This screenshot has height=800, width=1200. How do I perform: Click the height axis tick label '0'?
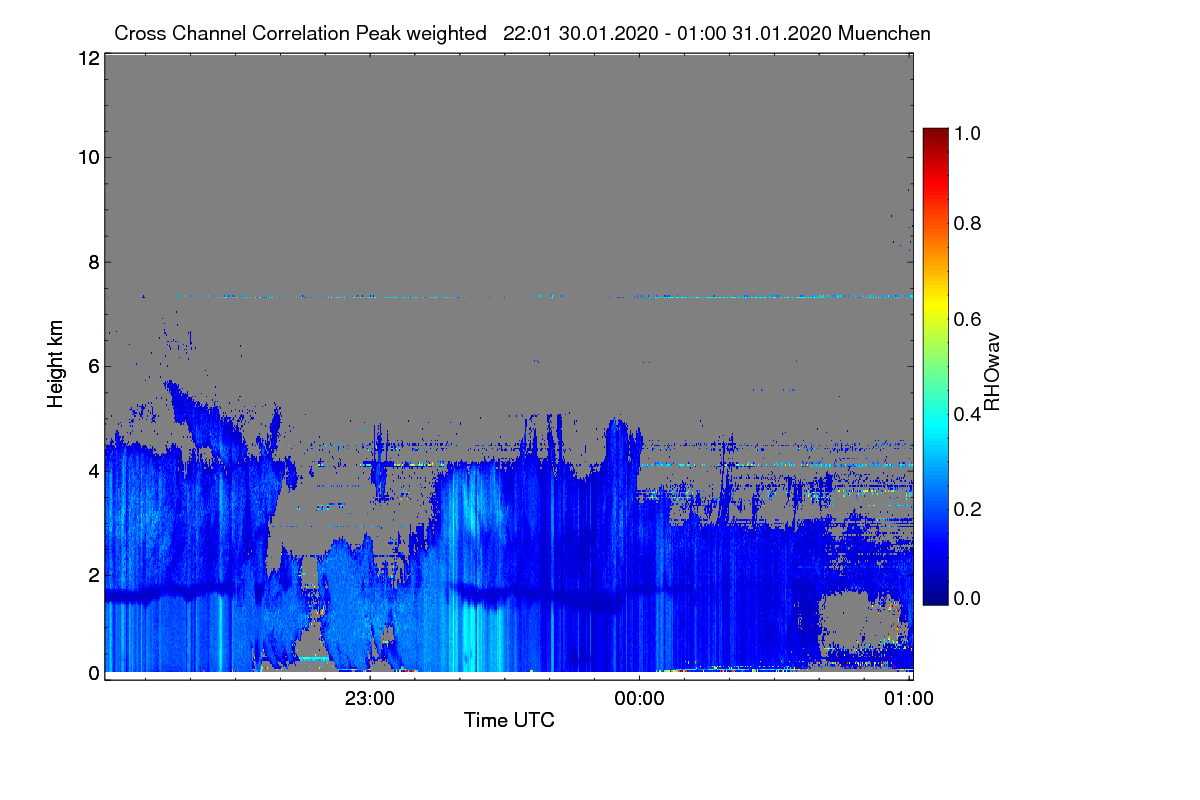[x=93, y=673]
